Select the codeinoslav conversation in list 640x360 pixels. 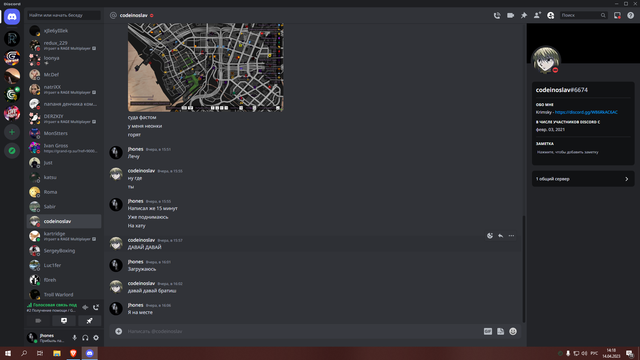tap(64, 221)
